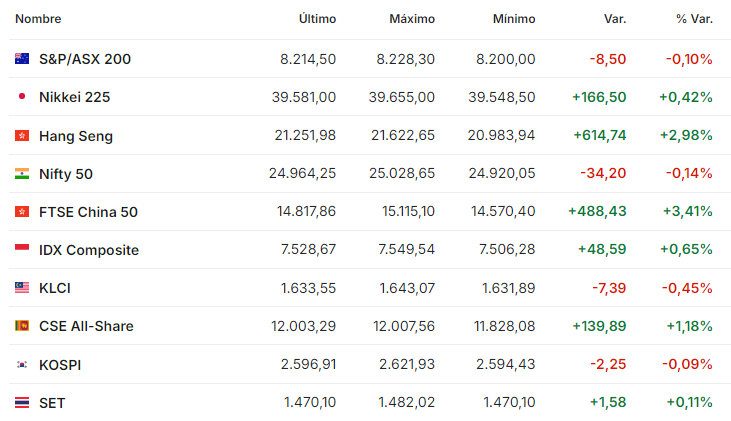731x421 pixels.
Task: Sort by the Mínimo column header
Action: [x=514, y=19]
